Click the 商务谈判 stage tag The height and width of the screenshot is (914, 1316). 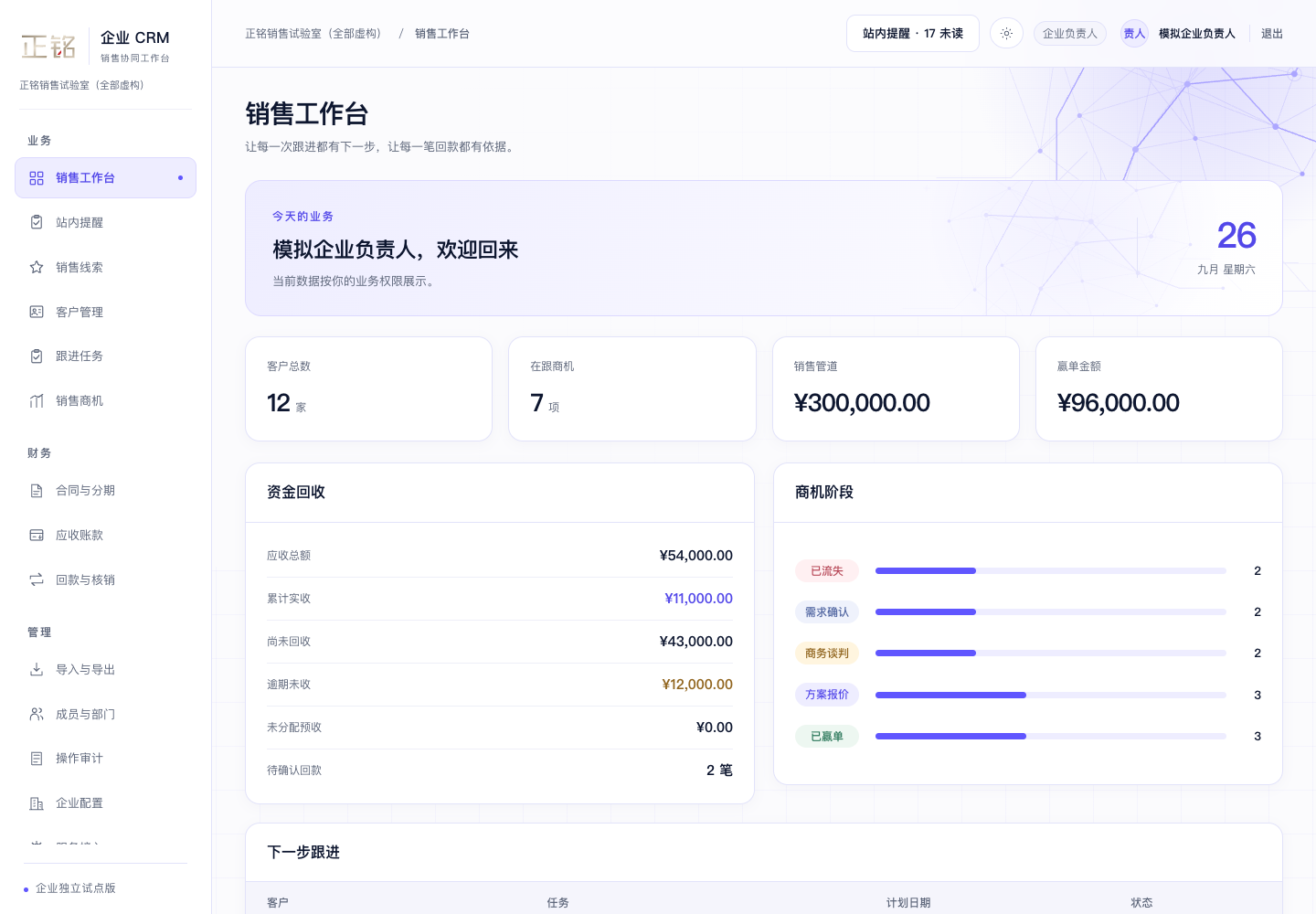[x=827, y=654]
